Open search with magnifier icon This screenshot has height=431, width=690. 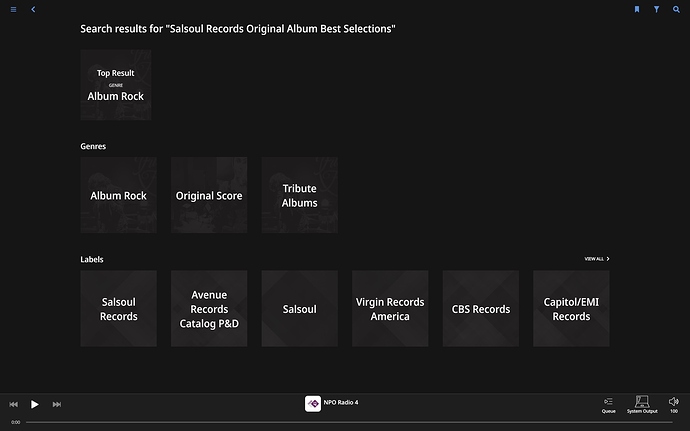tap(676, 9)
